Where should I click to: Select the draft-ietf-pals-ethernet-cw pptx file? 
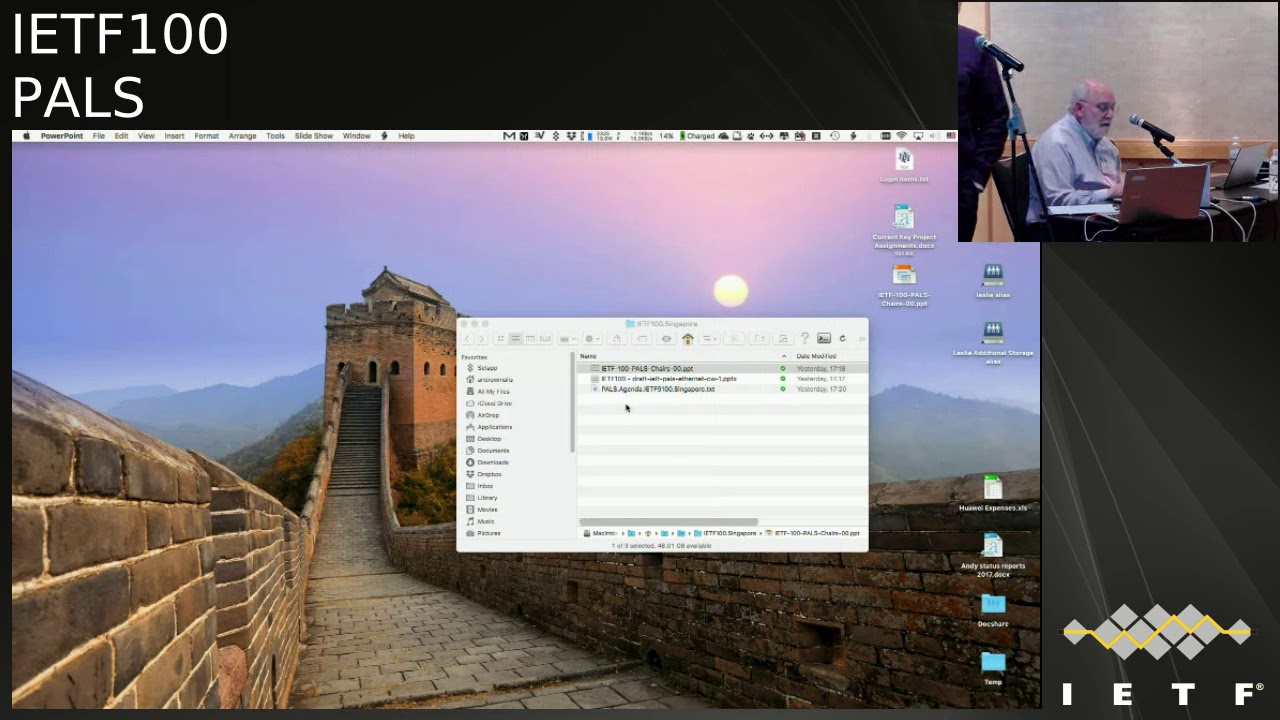point(722,379)
